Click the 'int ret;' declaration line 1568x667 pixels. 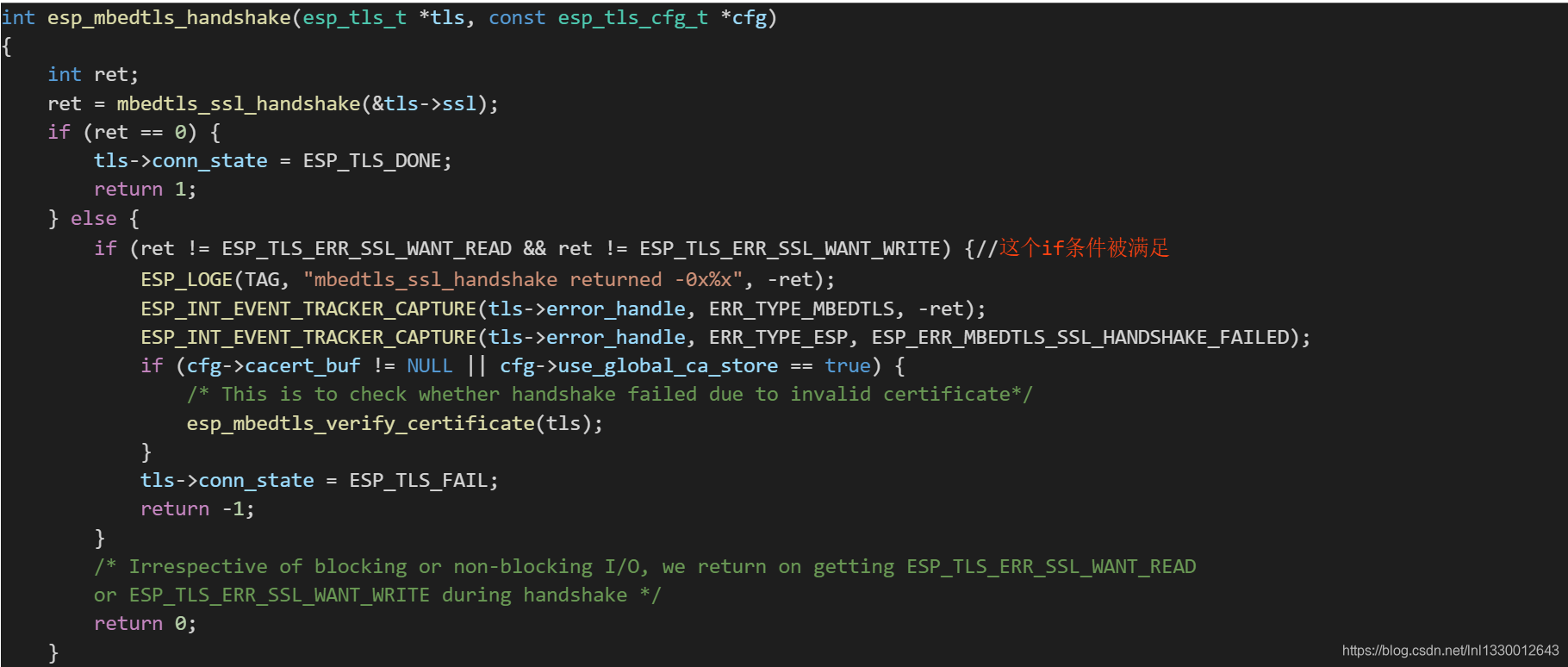point(93,75)
